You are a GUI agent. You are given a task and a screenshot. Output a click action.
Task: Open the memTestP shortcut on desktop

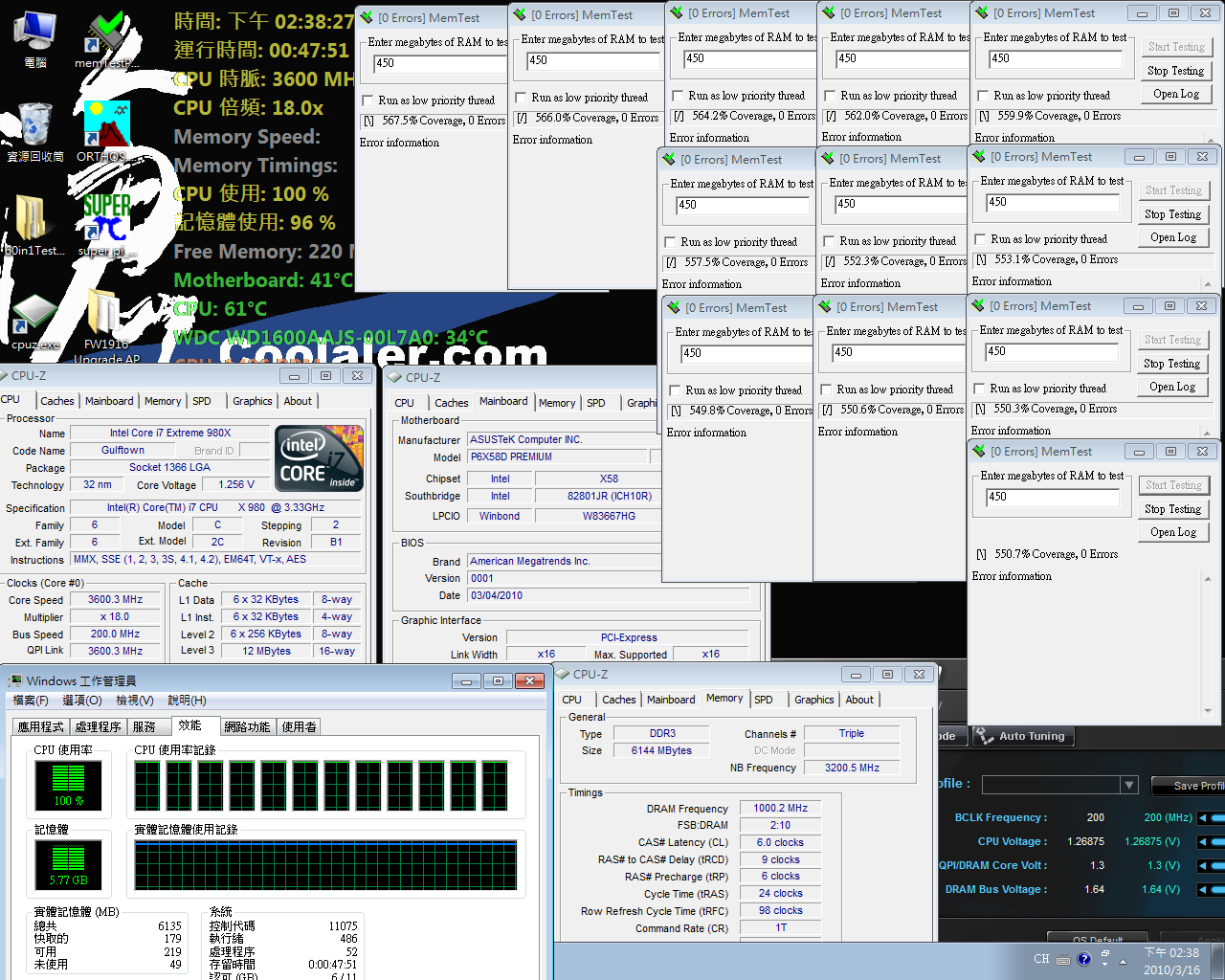coord(106,38)
